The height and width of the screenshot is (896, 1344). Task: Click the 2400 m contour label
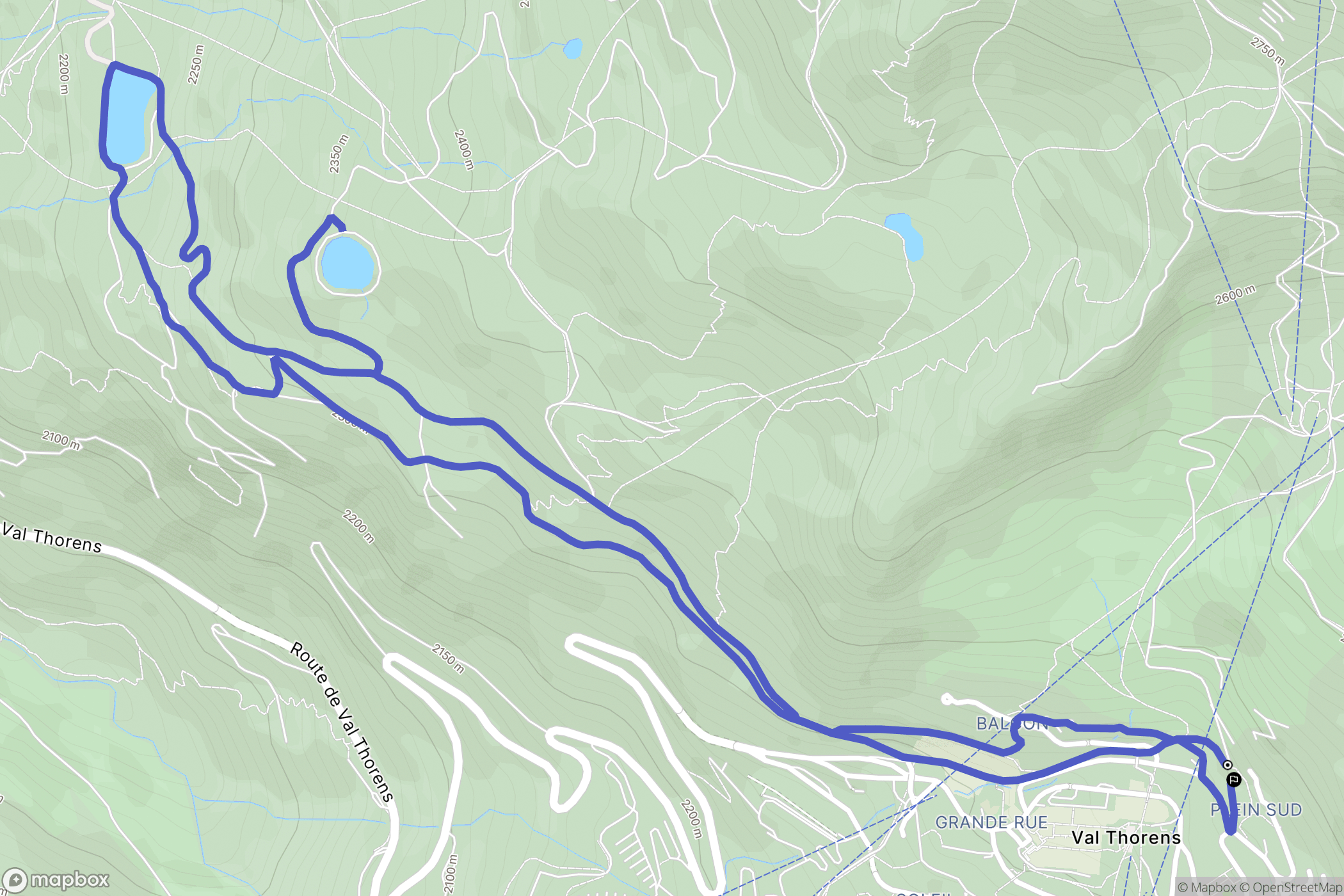463,150
